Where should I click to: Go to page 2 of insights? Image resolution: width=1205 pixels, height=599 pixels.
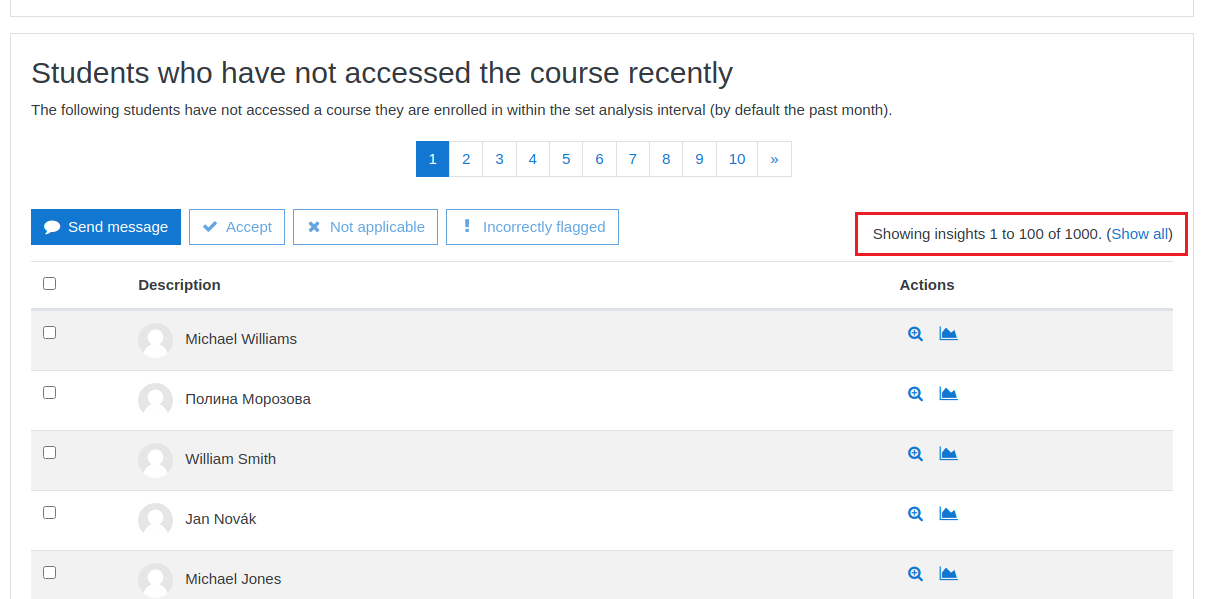pyautogui.click(x=466, y=159)
